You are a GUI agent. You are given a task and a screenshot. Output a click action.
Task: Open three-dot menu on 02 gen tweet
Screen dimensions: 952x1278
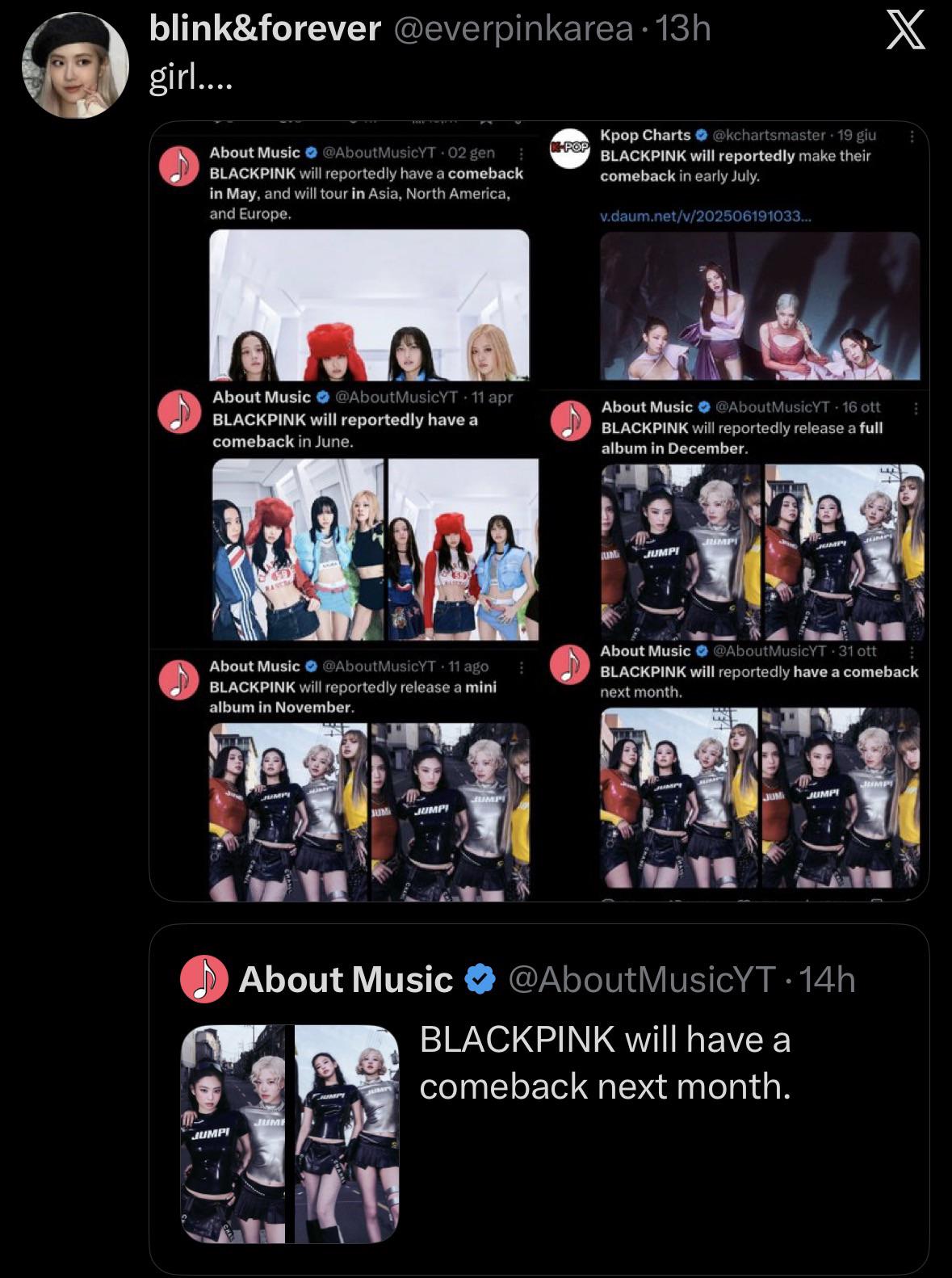click(522, 153)
